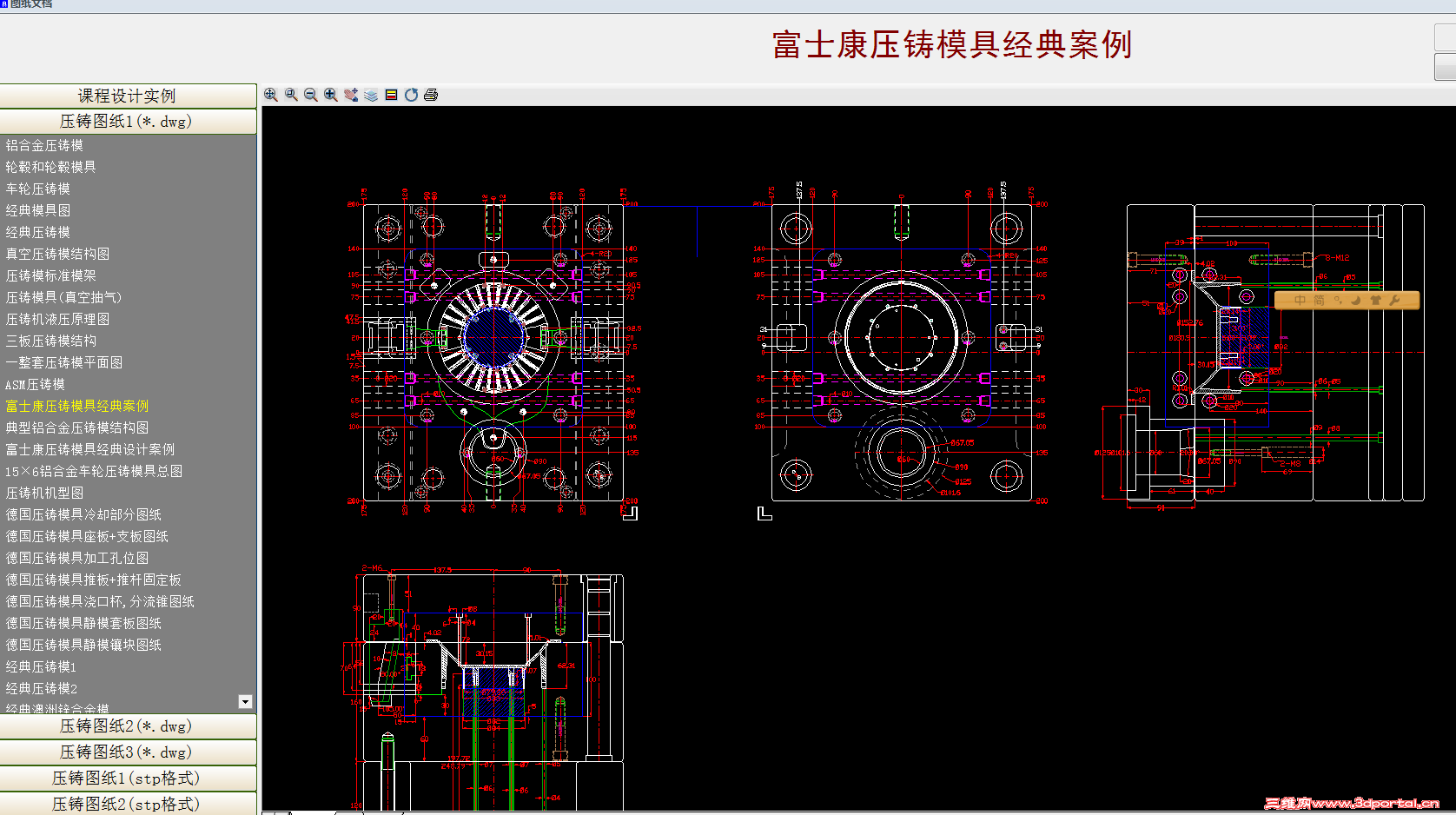Select ASM压铸模 in the list
Screen dimensions: 1456x815
click(x=35, y=384)
